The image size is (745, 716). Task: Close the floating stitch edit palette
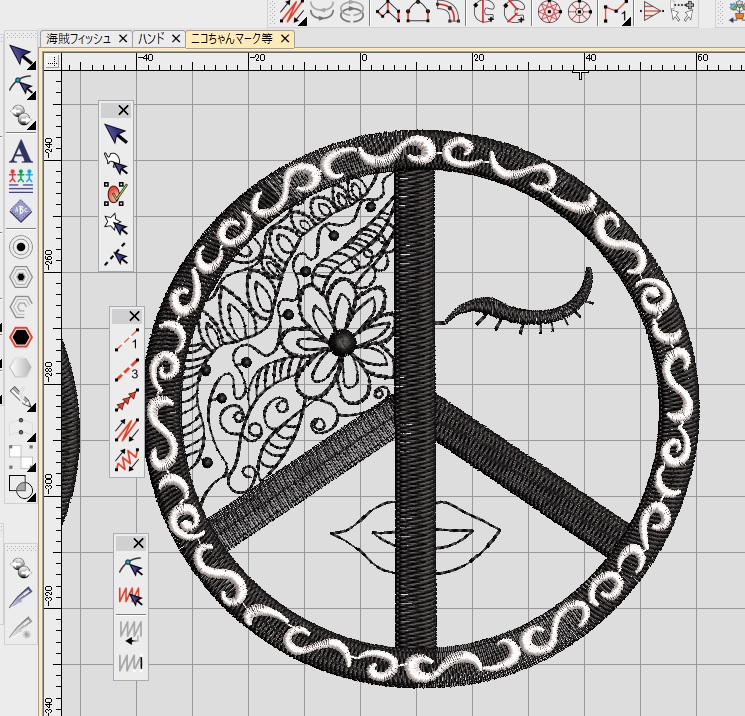click(138, 543)
